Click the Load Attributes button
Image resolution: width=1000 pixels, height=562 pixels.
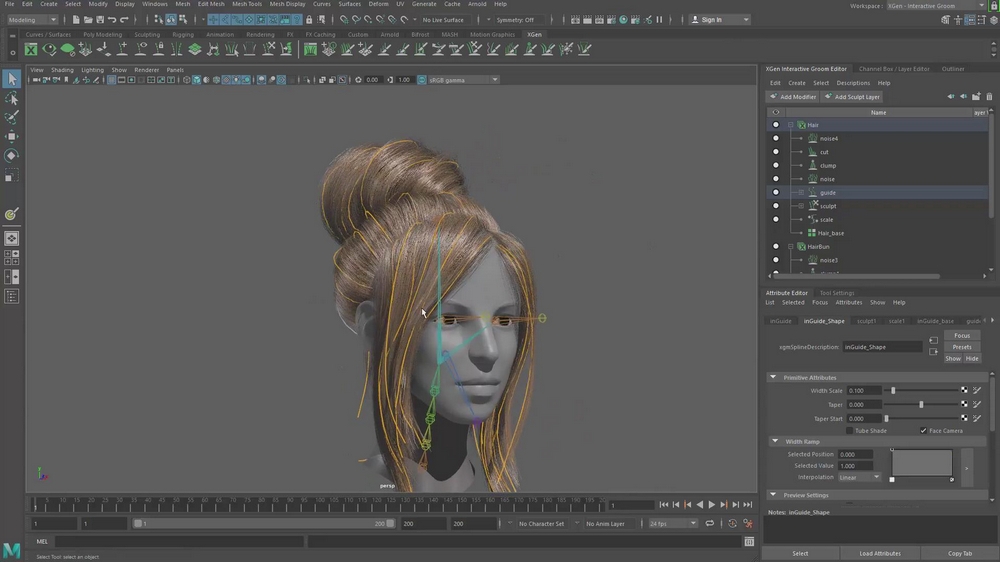click(x=879, y=553)
